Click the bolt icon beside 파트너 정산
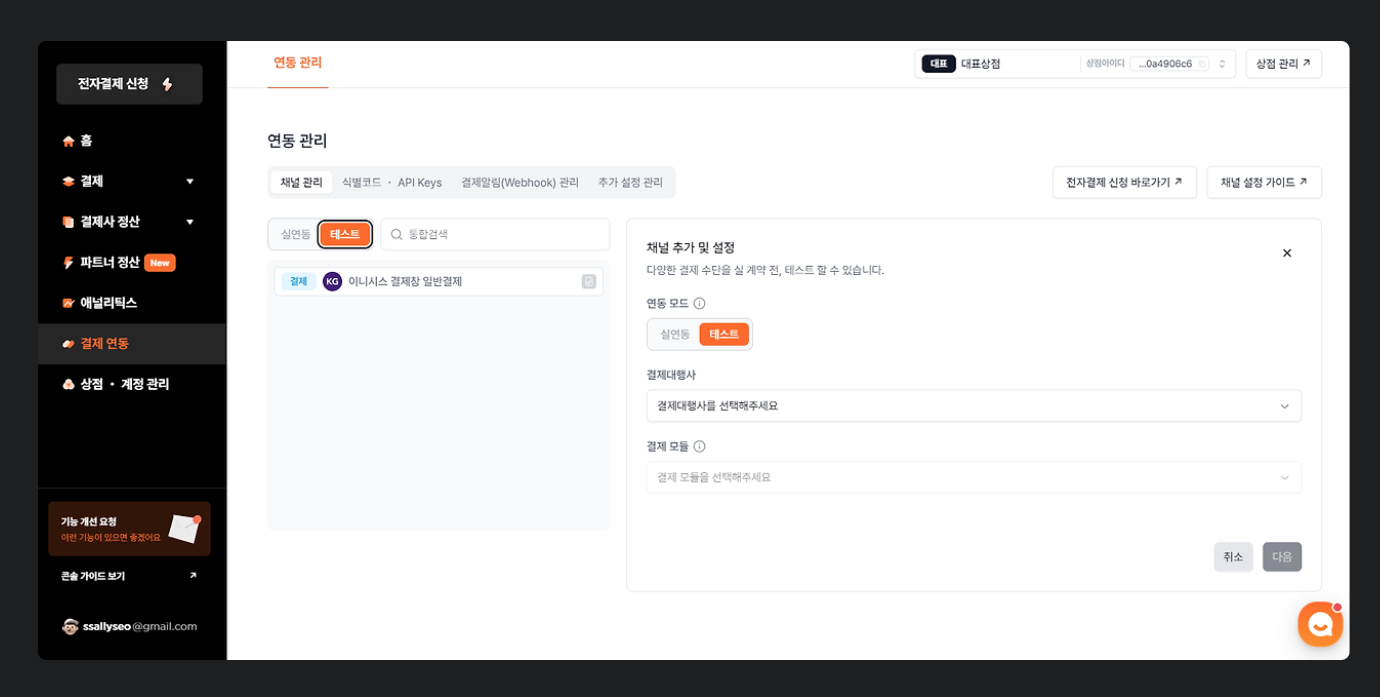The height and width of the screenshot is (697, 1380). pos(68,262)
